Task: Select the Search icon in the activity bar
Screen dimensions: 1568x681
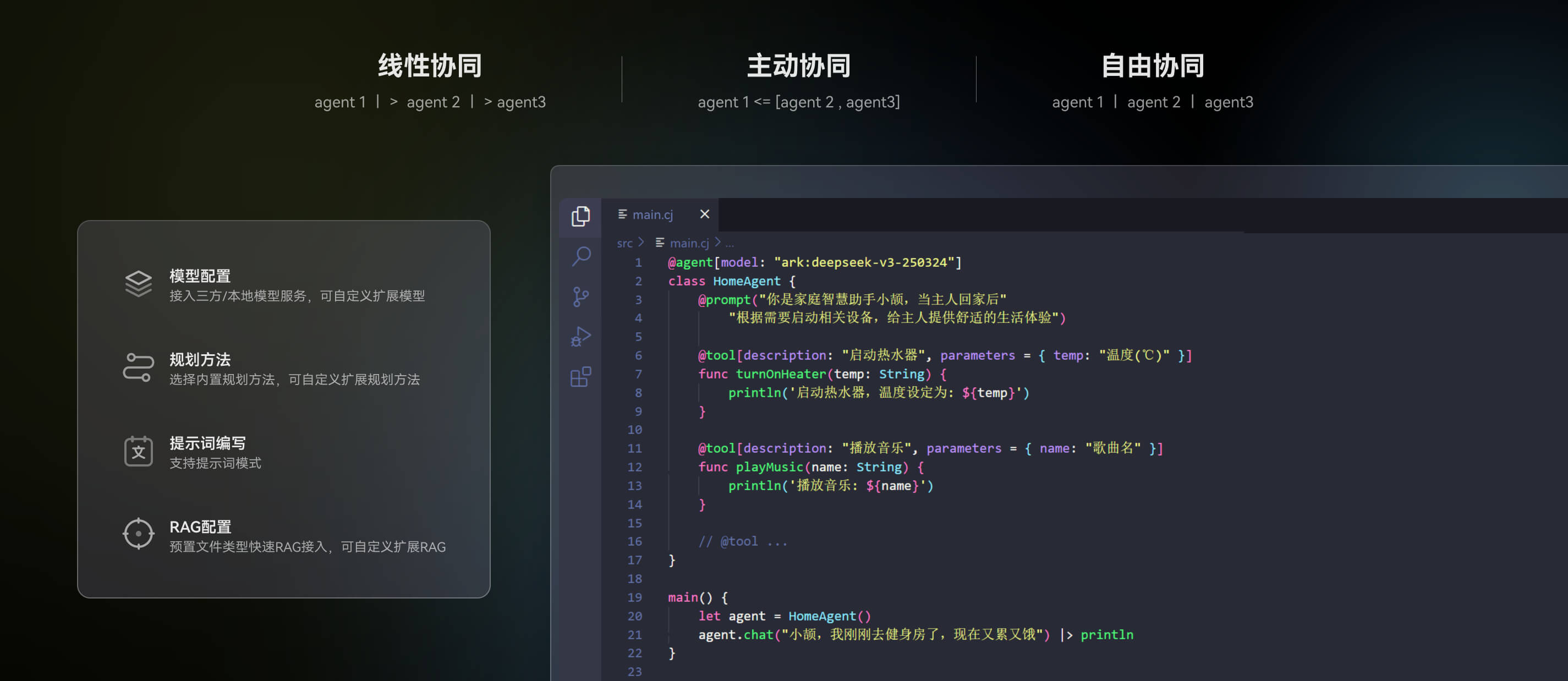Action: click(x=580, y=256)
